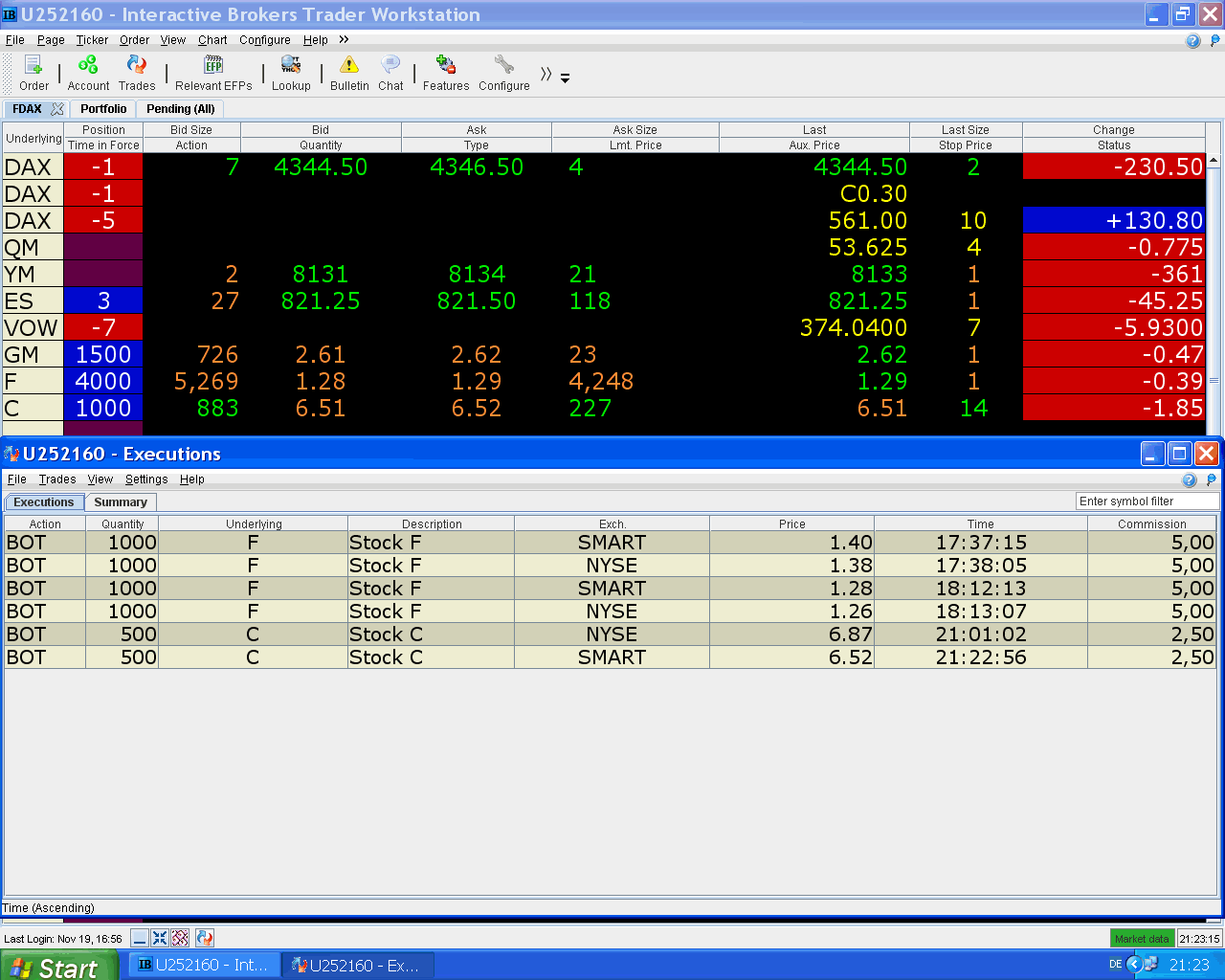Close the FDAX tab
Screen dimensions: 1225x980
[57, 109]
